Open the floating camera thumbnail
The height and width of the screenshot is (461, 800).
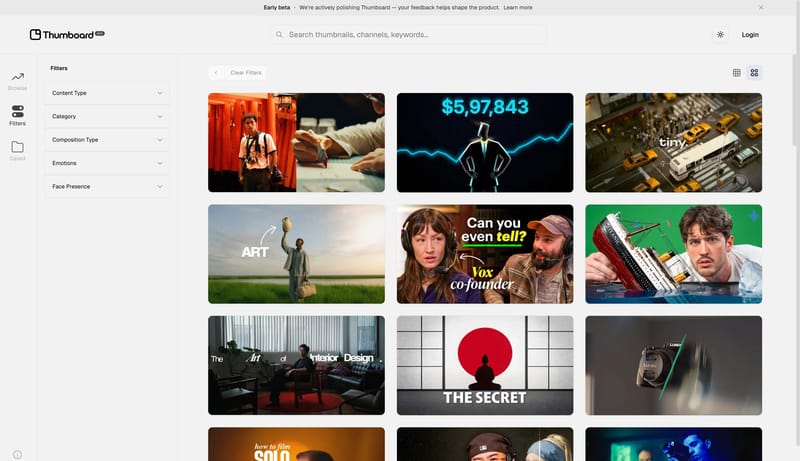pyautogui.click(x=673, y=365)
